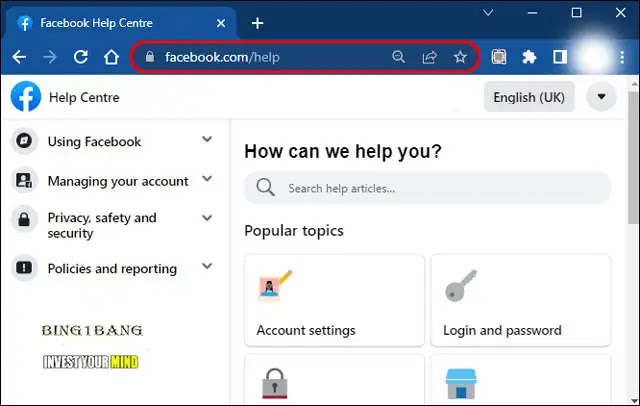Click the key icon for Login and password
The image size is (640, 406).
pos(461,285)
